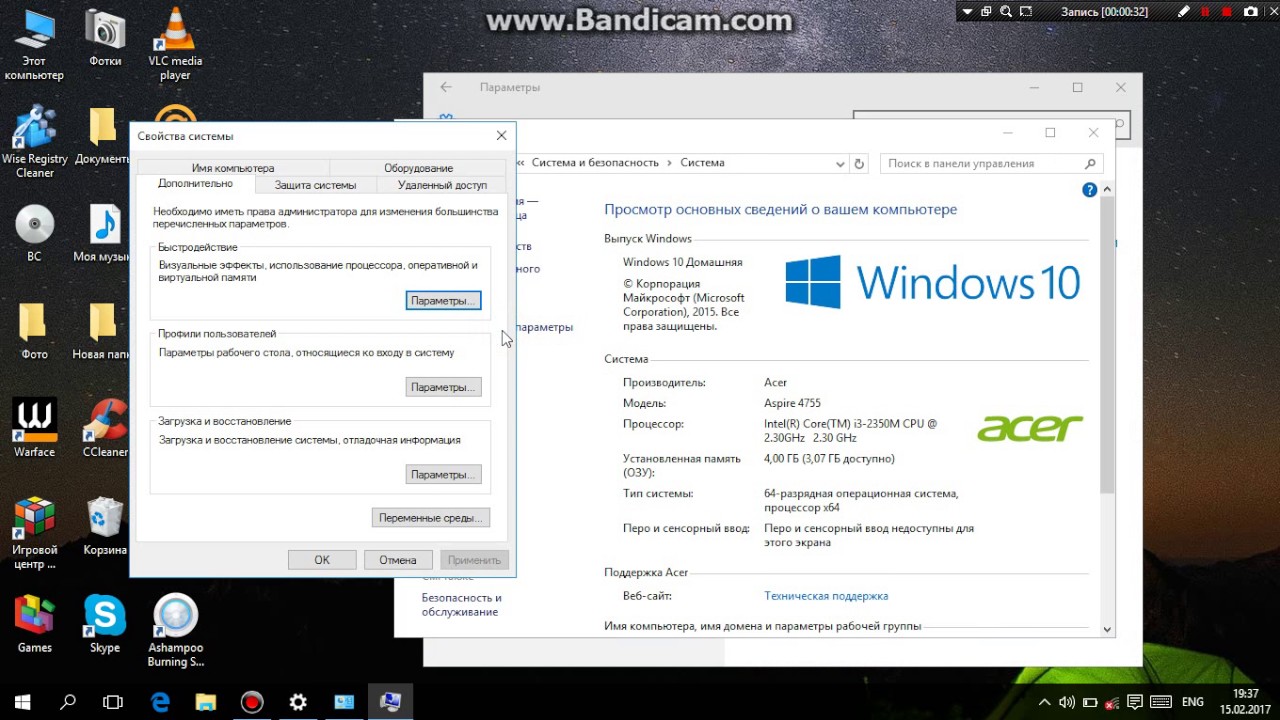Open File Explorer from taskbar

tap(206, 702)
